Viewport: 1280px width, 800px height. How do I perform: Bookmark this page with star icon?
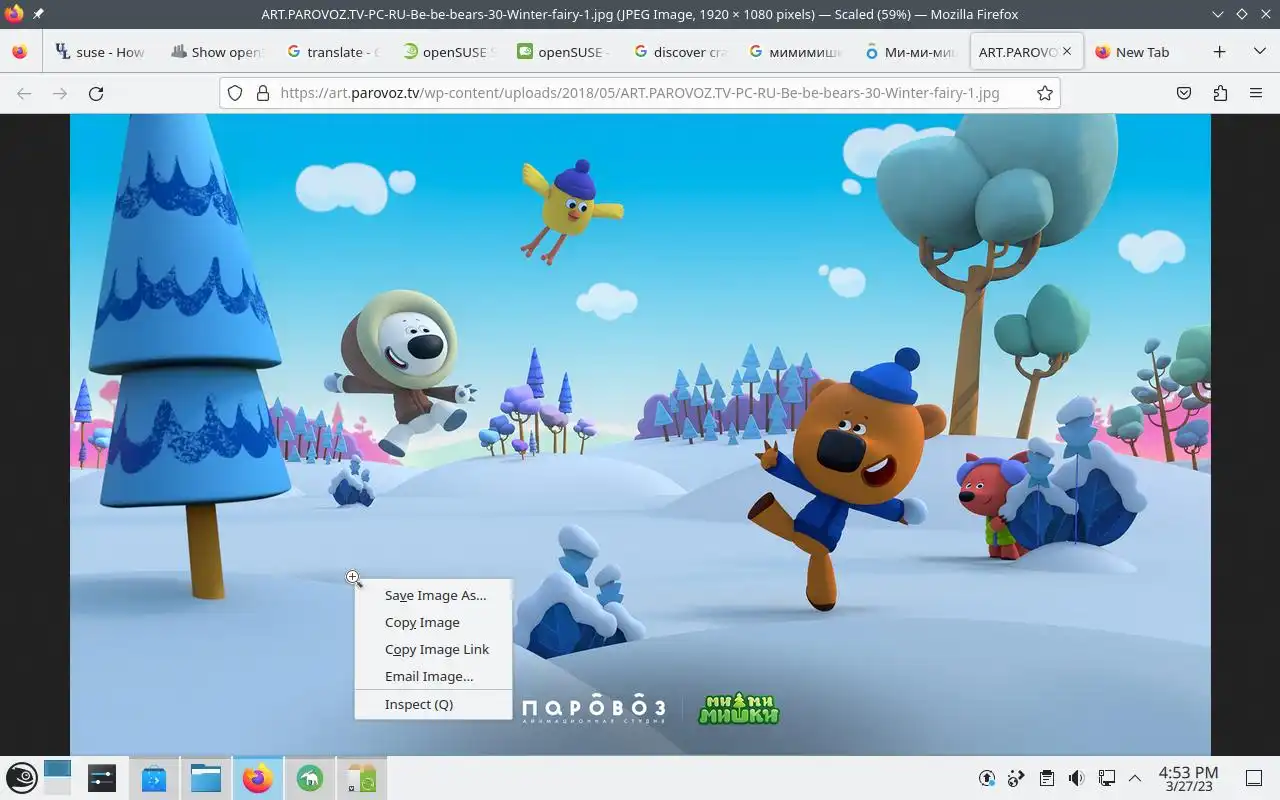(x=1045, y=93)
